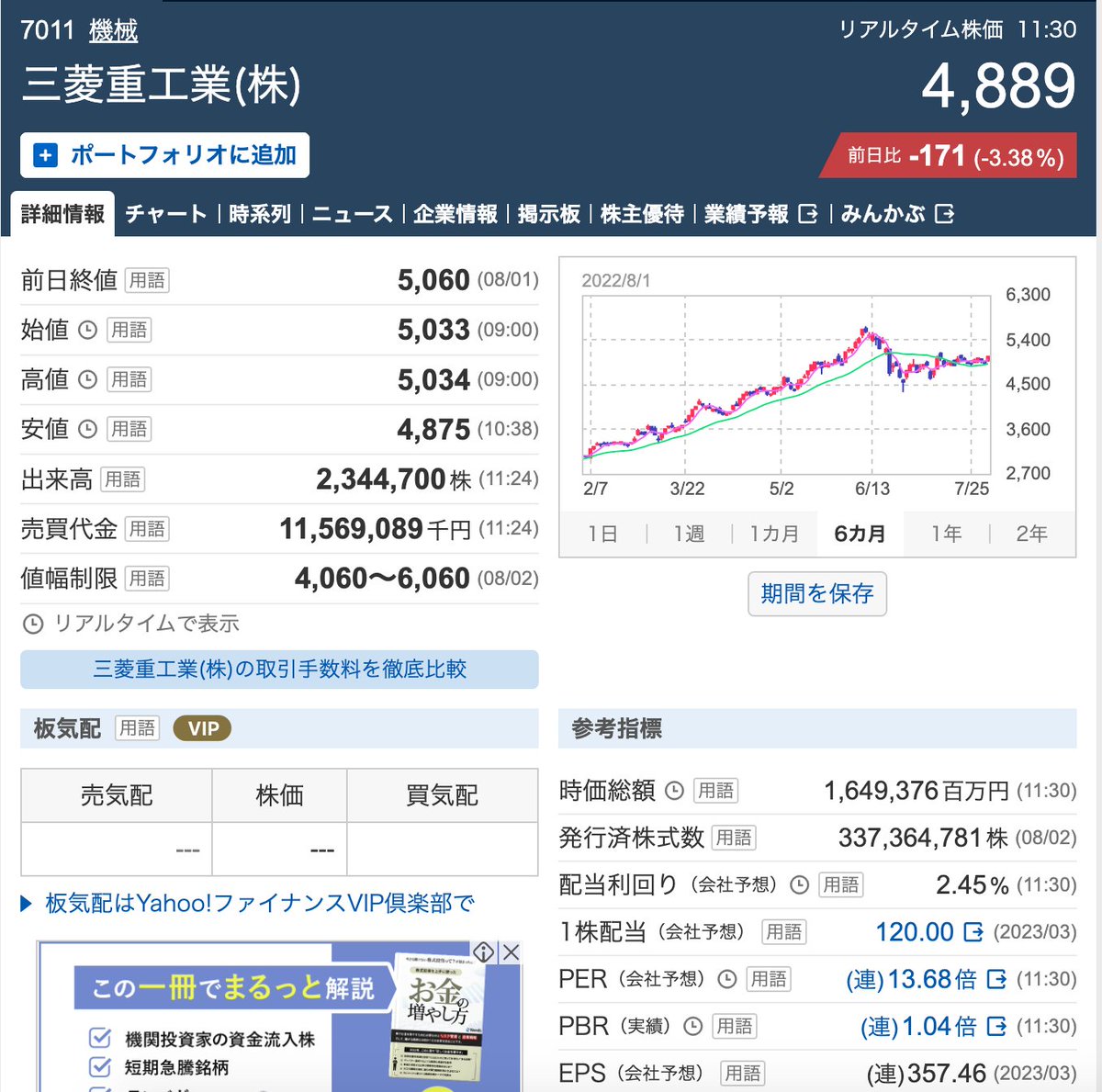Open the ニュース tab
Viewport: 1102px width, 1092px height.
pyautogui.click(x=352, y=214)
